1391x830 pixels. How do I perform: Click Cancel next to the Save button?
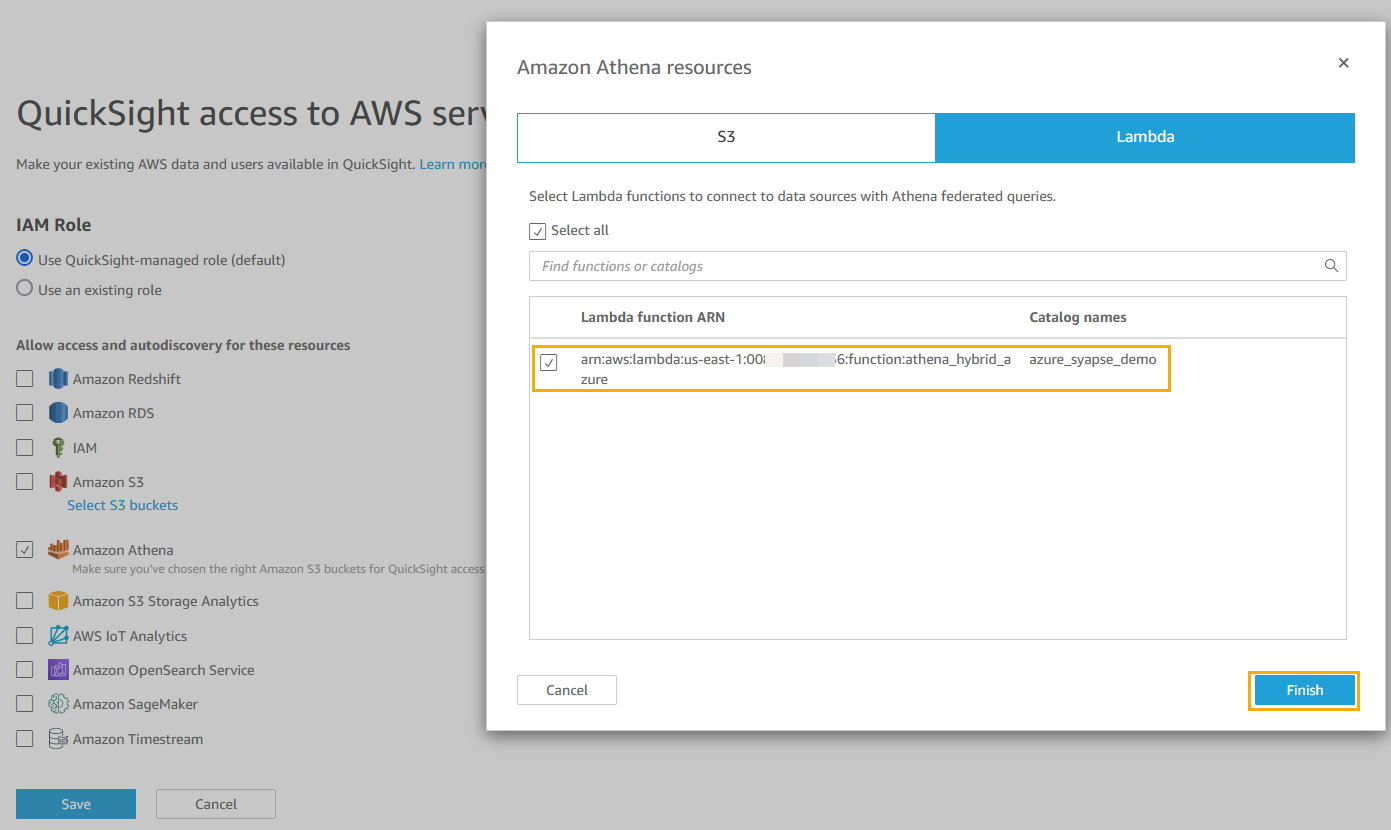click(x=216, y=804)
